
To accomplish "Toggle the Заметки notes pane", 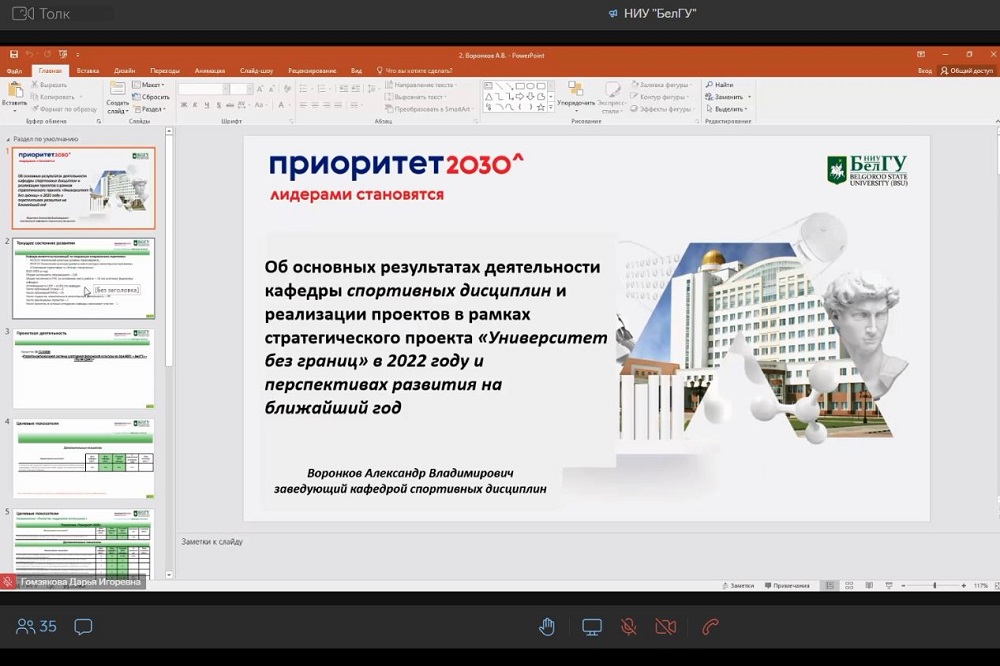I will [737, 585].
